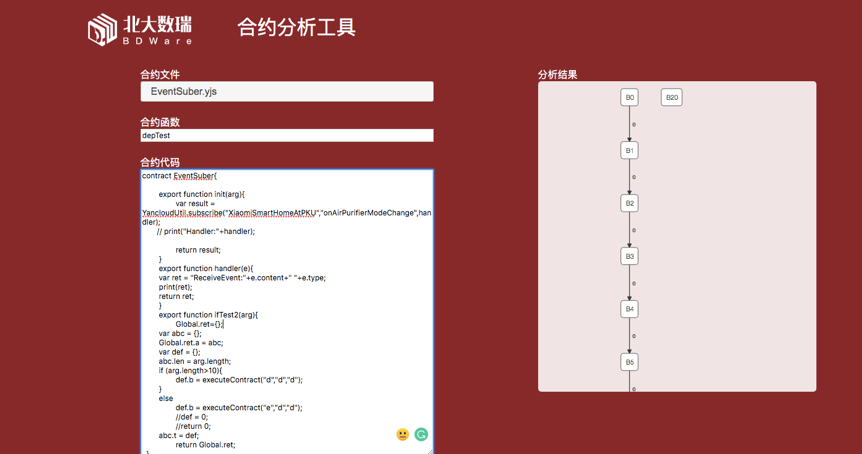Select the isolated B20 node

tap(671, 98)
